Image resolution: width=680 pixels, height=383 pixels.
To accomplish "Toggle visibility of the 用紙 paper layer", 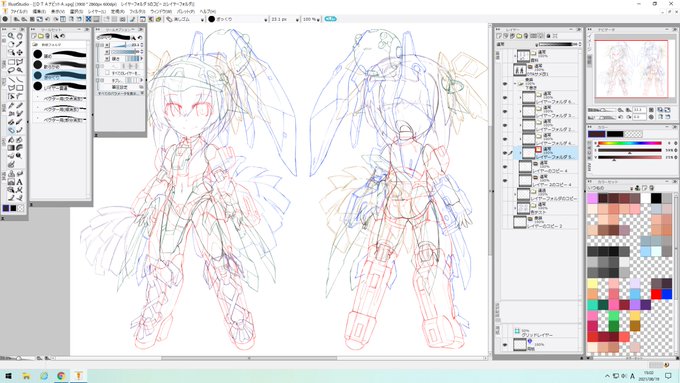I will (505, 345).
